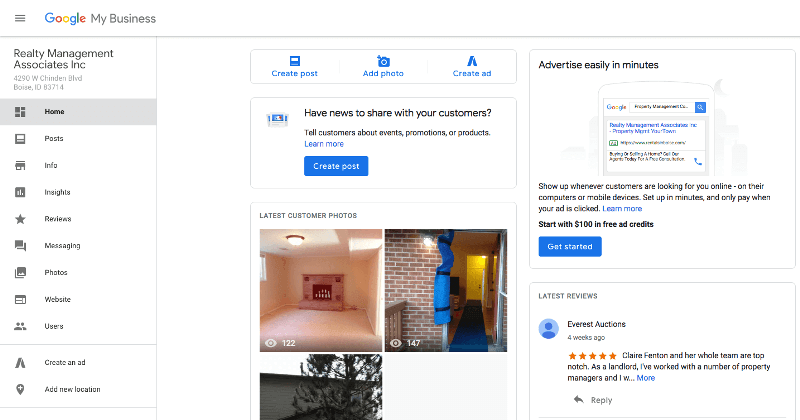The height and width of the screenshot is (420, 800).
Task: Click the Posts sidebar icon
Action: [20, 139]
